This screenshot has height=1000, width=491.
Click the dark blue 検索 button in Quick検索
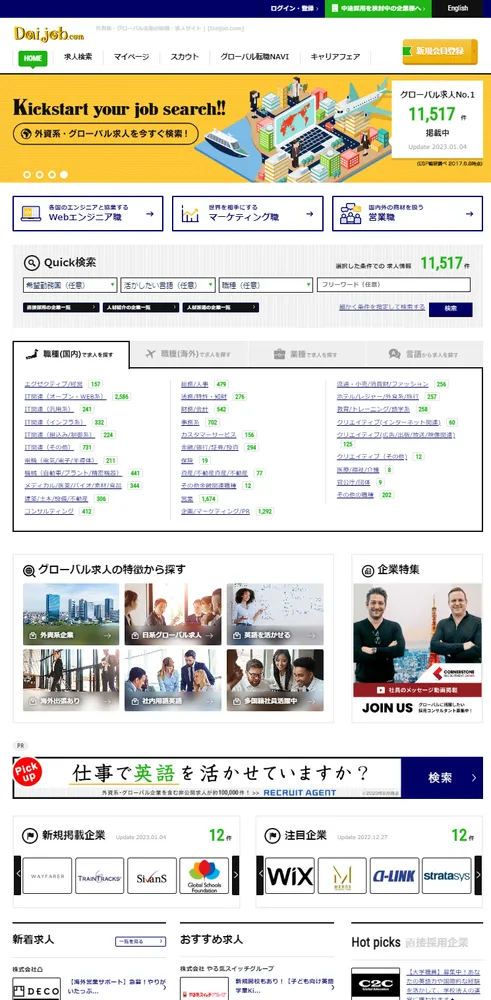[451, 309]
